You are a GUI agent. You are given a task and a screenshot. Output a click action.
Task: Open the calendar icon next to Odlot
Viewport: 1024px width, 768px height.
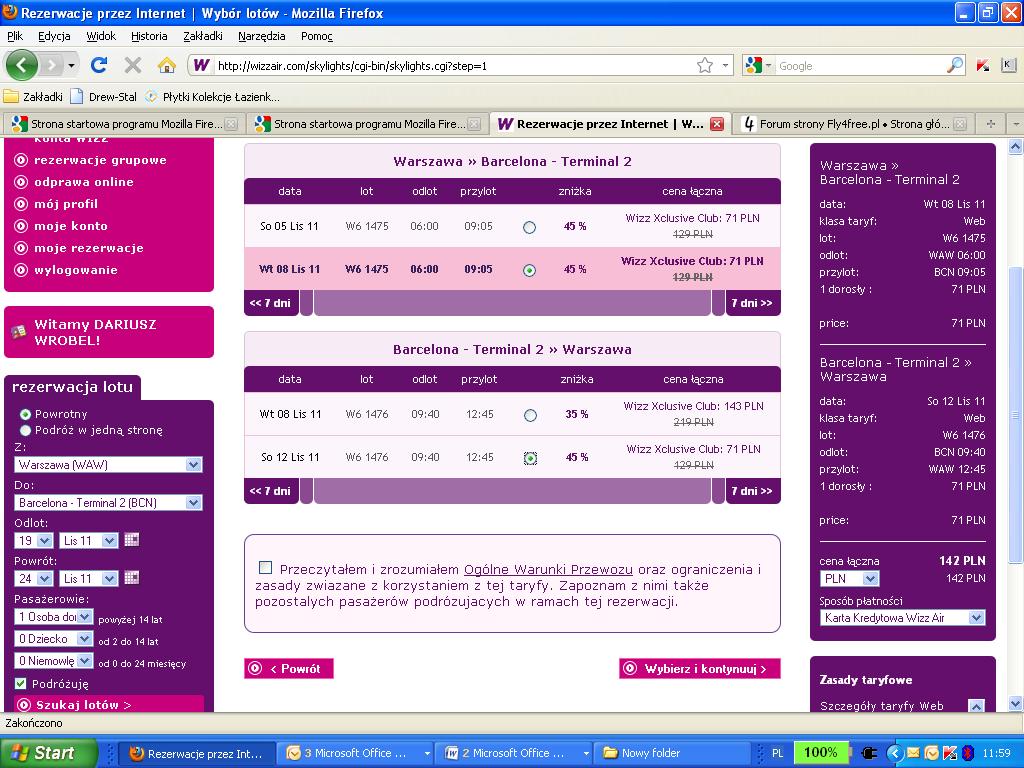131,540
